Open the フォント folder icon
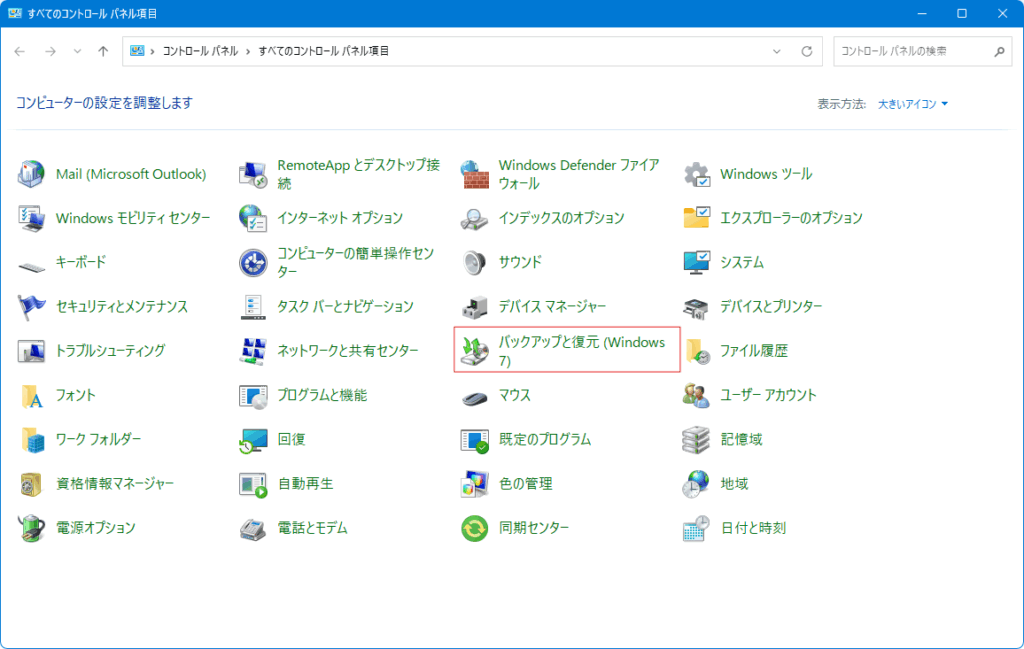Viewport: 1024px width, 649px height. (x=31, y=395)
